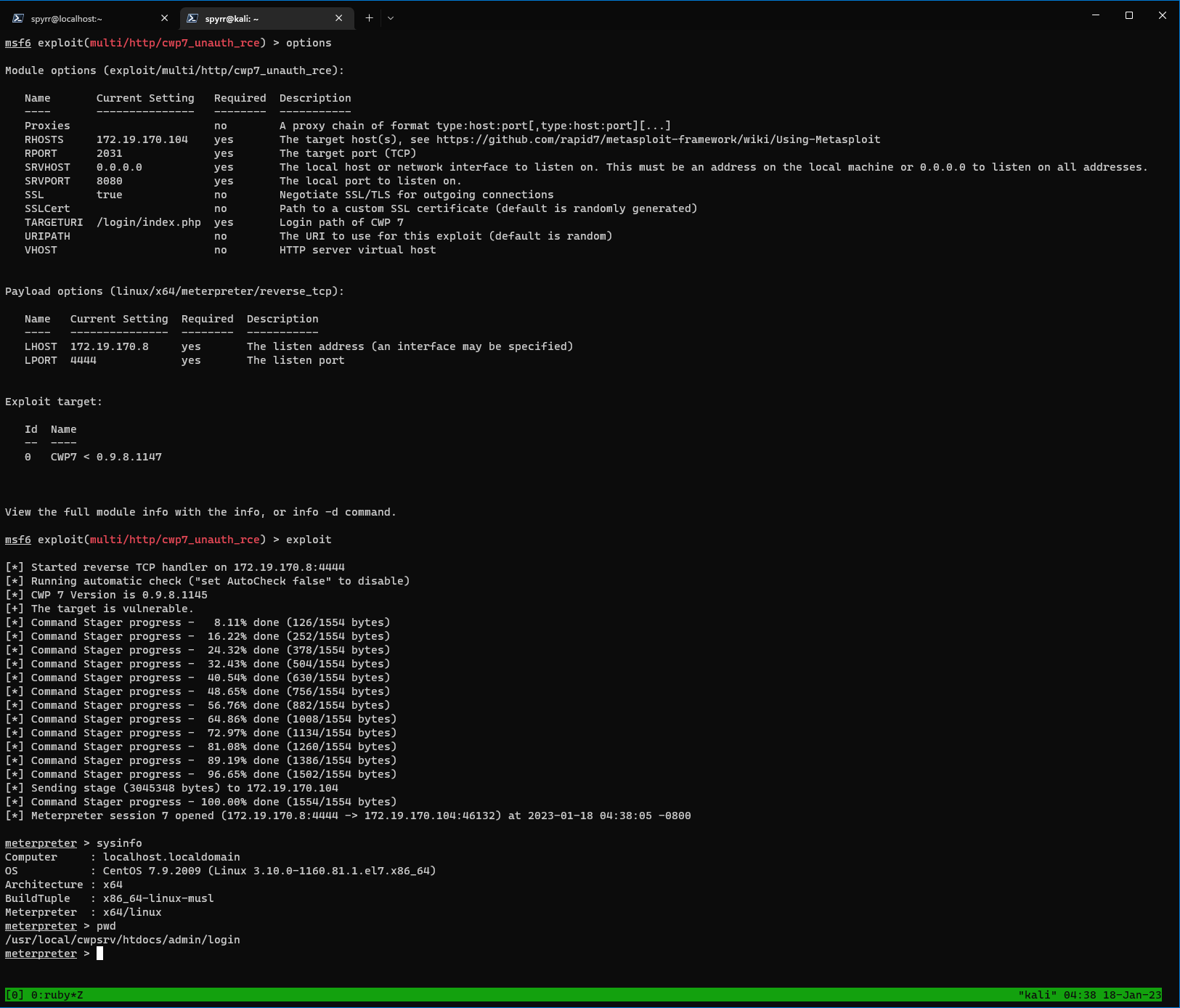Click 'Sending stage (3045348 bytes)' line
The height and width of the screenshot is (1008, 1180).
pos(172,788)
